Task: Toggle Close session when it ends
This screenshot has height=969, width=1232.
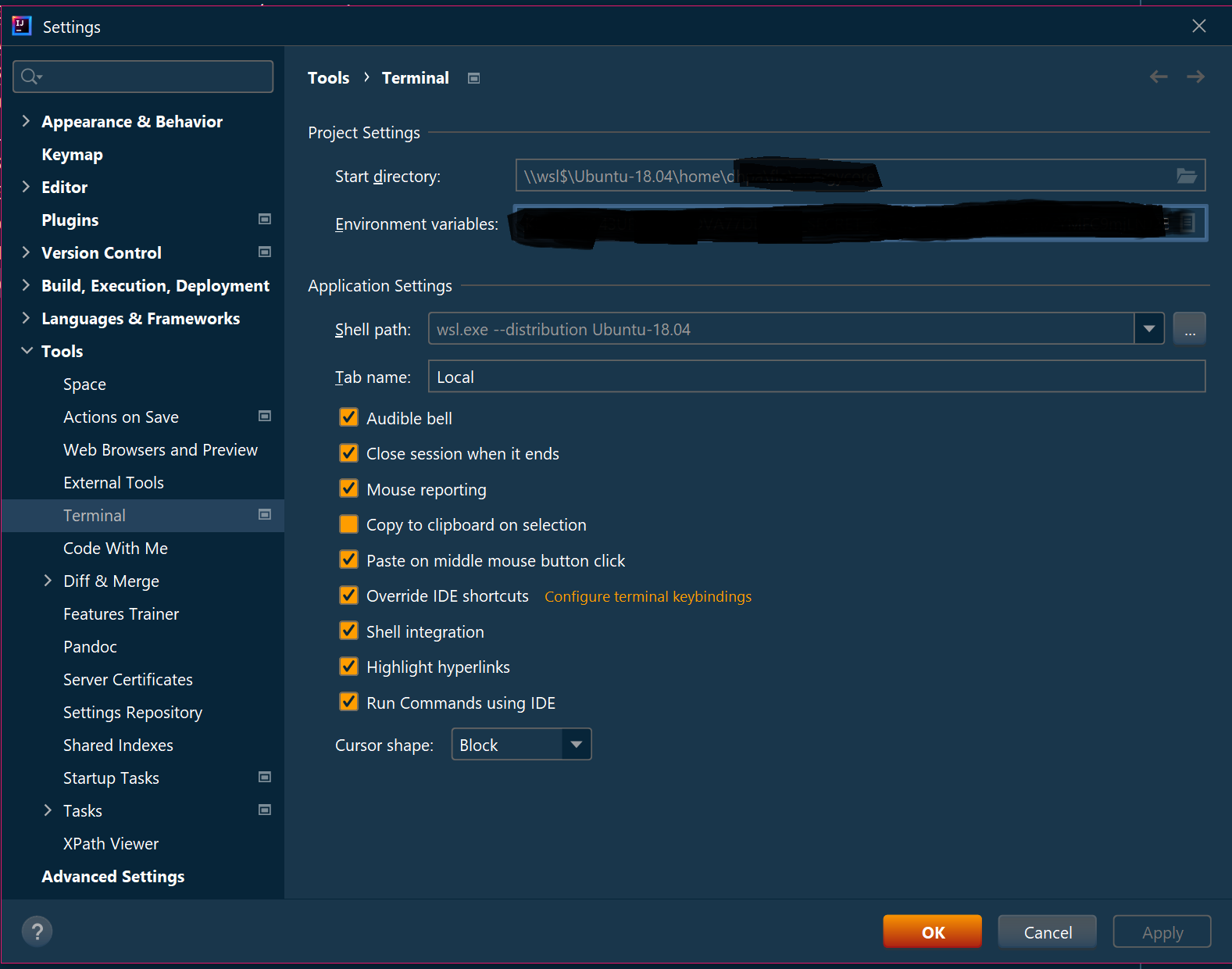Action: tap(349, 453)
